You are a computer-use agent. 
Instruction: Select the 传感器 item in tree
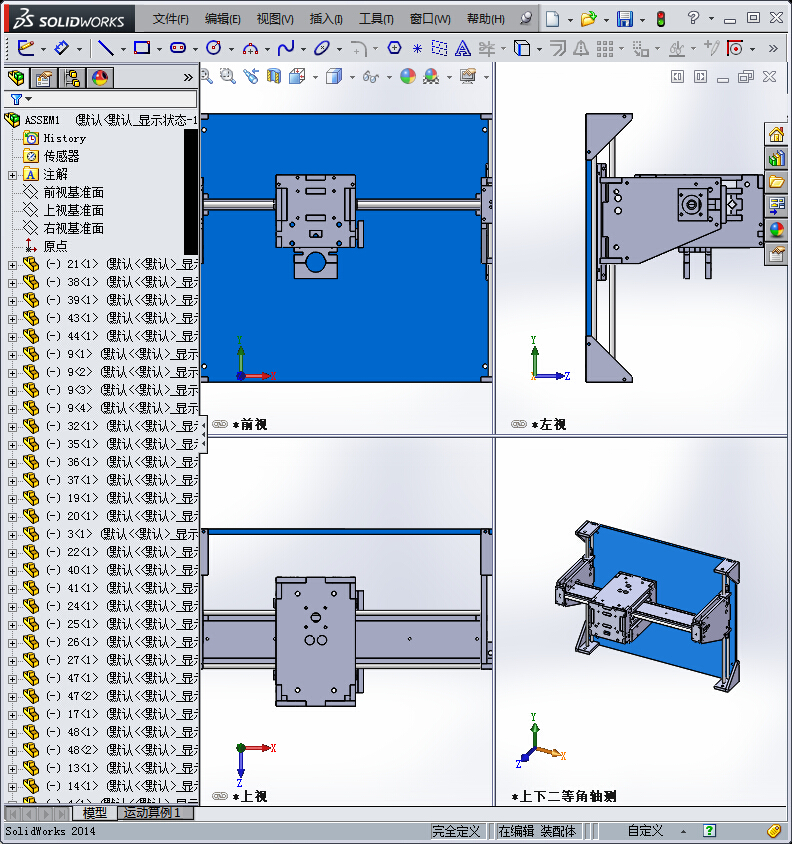61,157
